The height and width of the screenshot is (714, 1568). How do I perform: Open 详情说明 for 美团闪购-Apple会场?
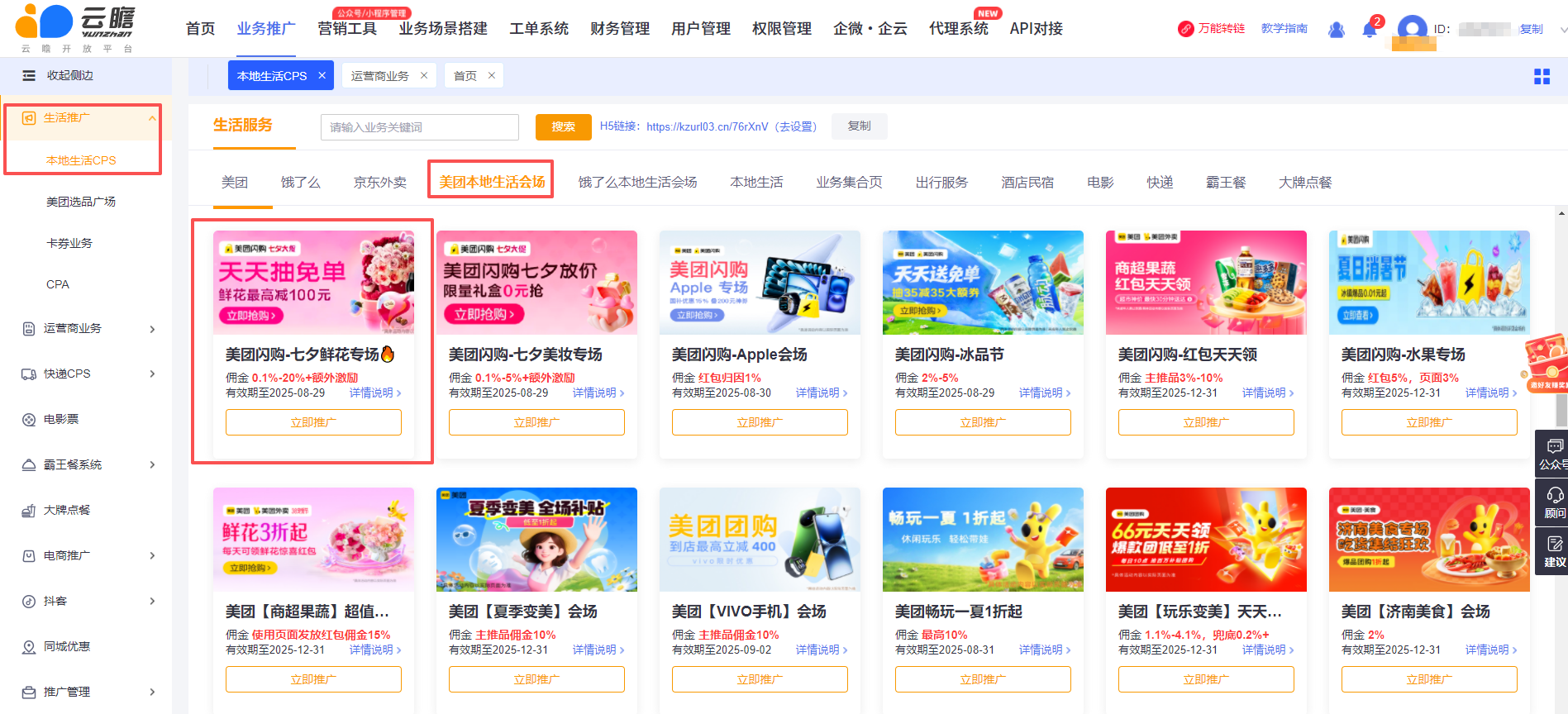pyautogui.click(x=822, y=393)
